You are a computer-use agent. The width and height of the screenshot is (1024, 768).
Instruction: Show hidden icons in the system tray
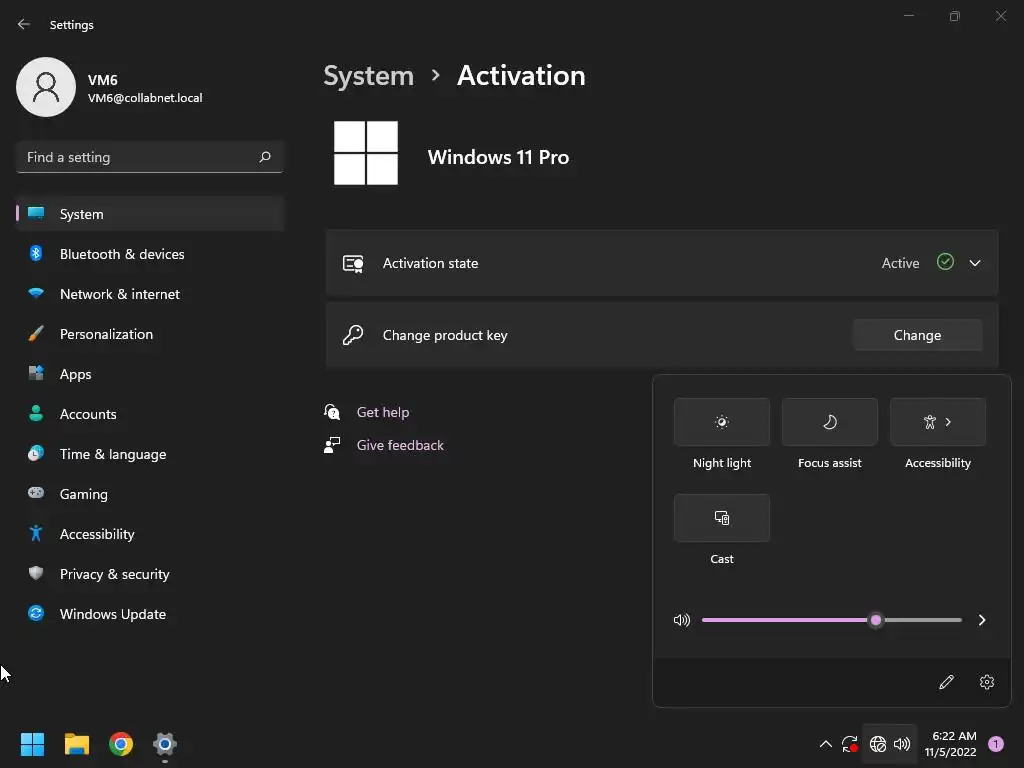(x=825, y=744)
